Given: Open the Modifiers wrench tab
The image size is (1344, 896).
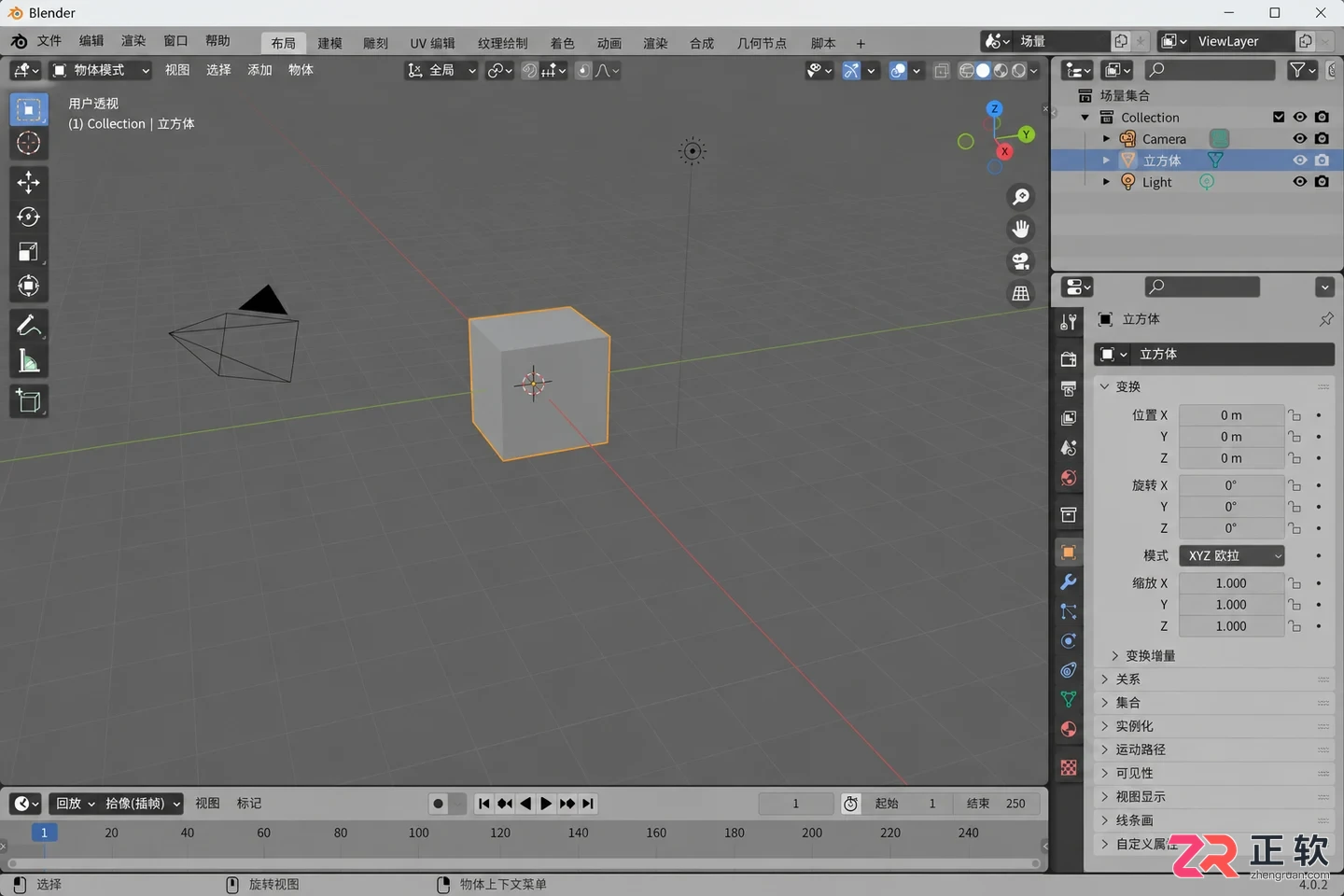Looking at the screenshot, I should pos(1069,581).
